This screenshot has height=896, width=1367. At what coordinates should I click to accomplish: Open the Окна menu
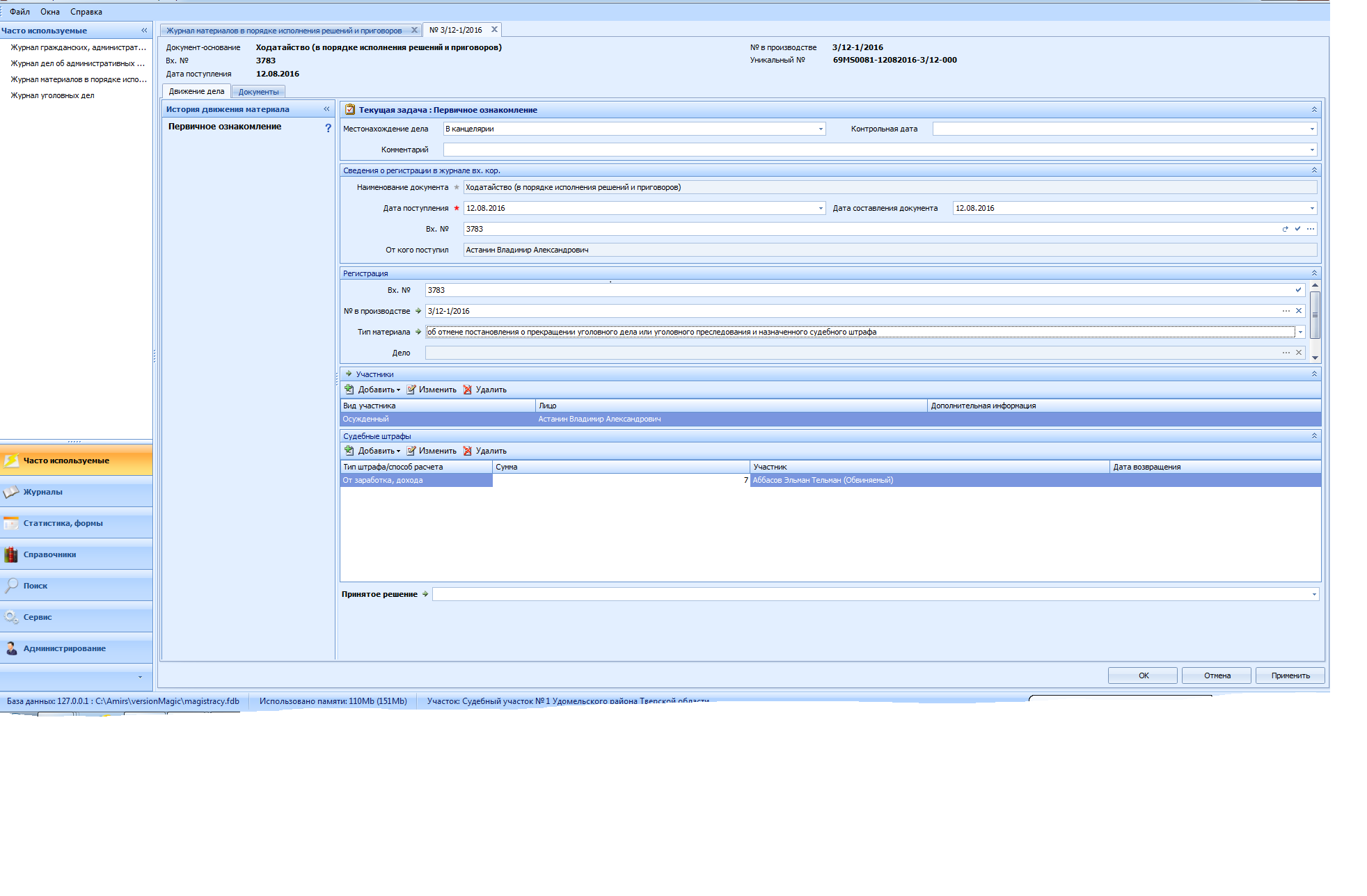point(50,12)
